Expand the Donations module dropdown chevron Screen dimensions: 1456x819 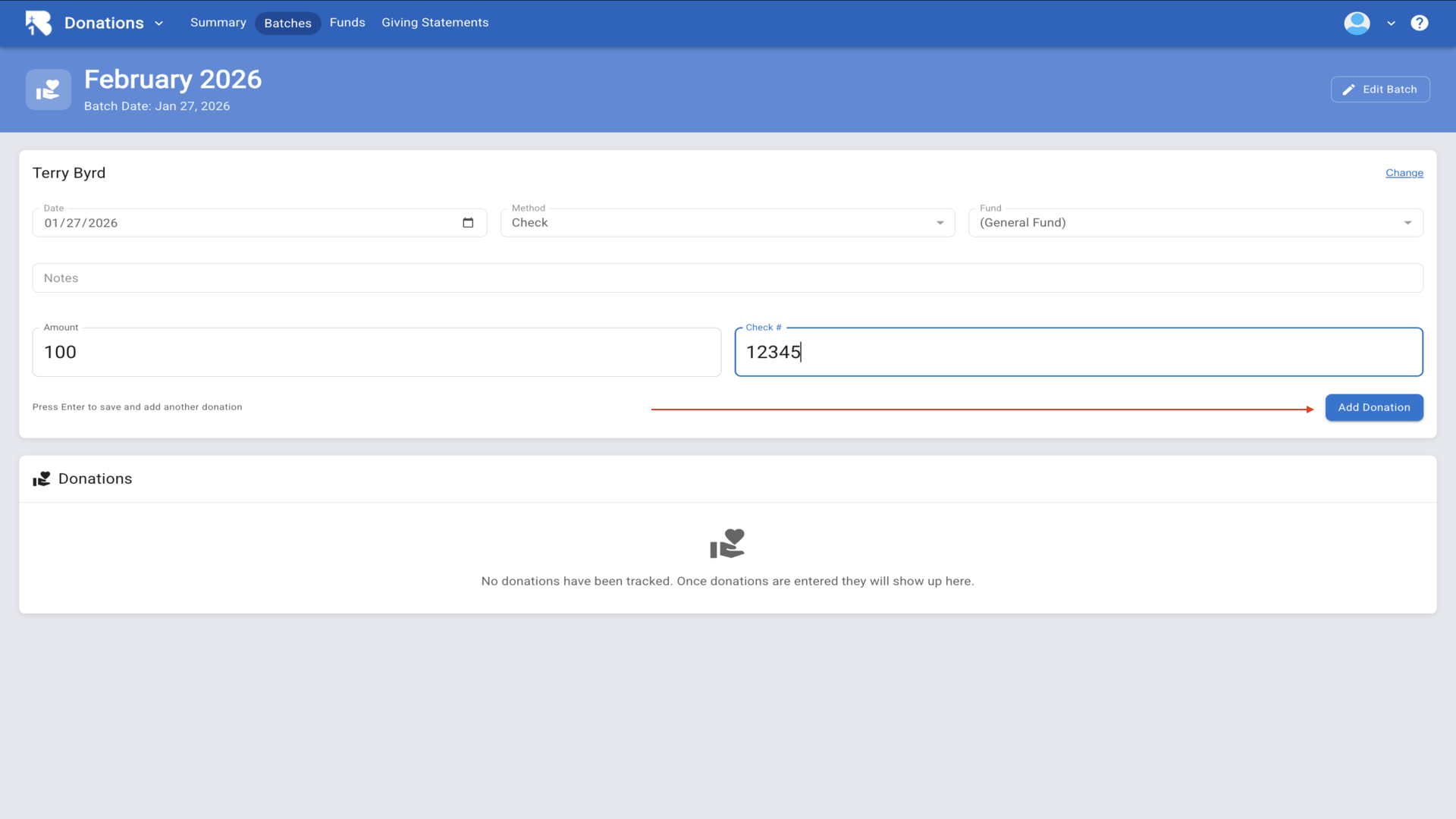click(x=159, y=24)
